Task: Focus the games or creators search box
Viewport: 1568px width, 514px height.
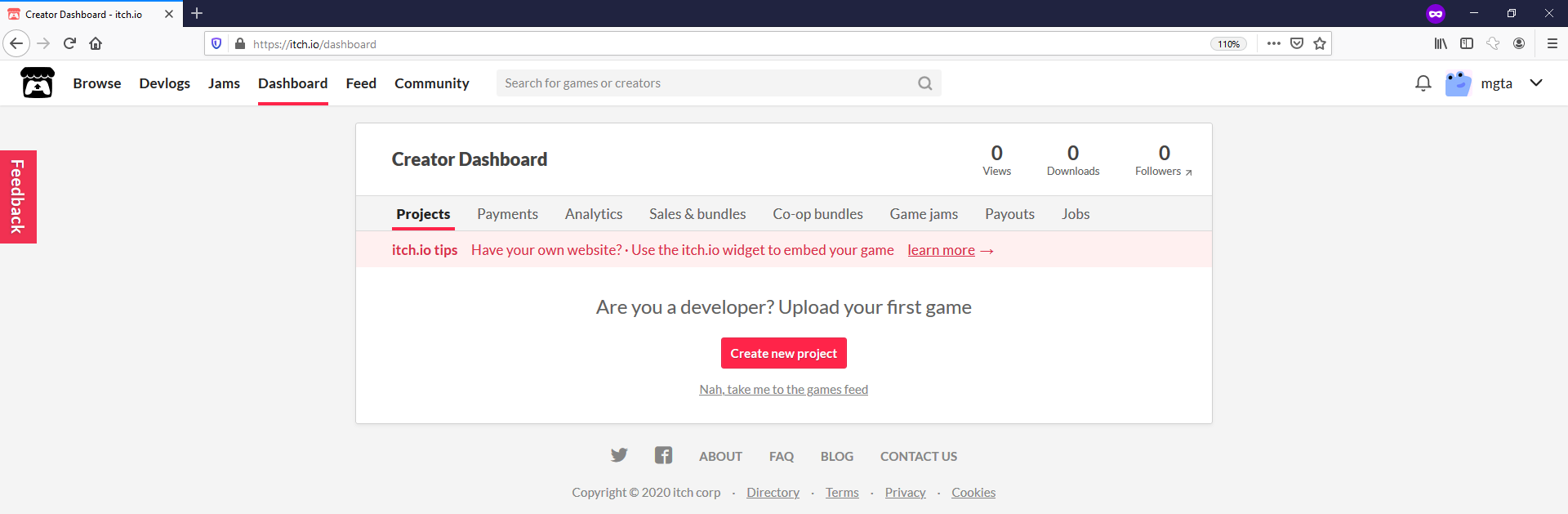Action: coord(719,83)
